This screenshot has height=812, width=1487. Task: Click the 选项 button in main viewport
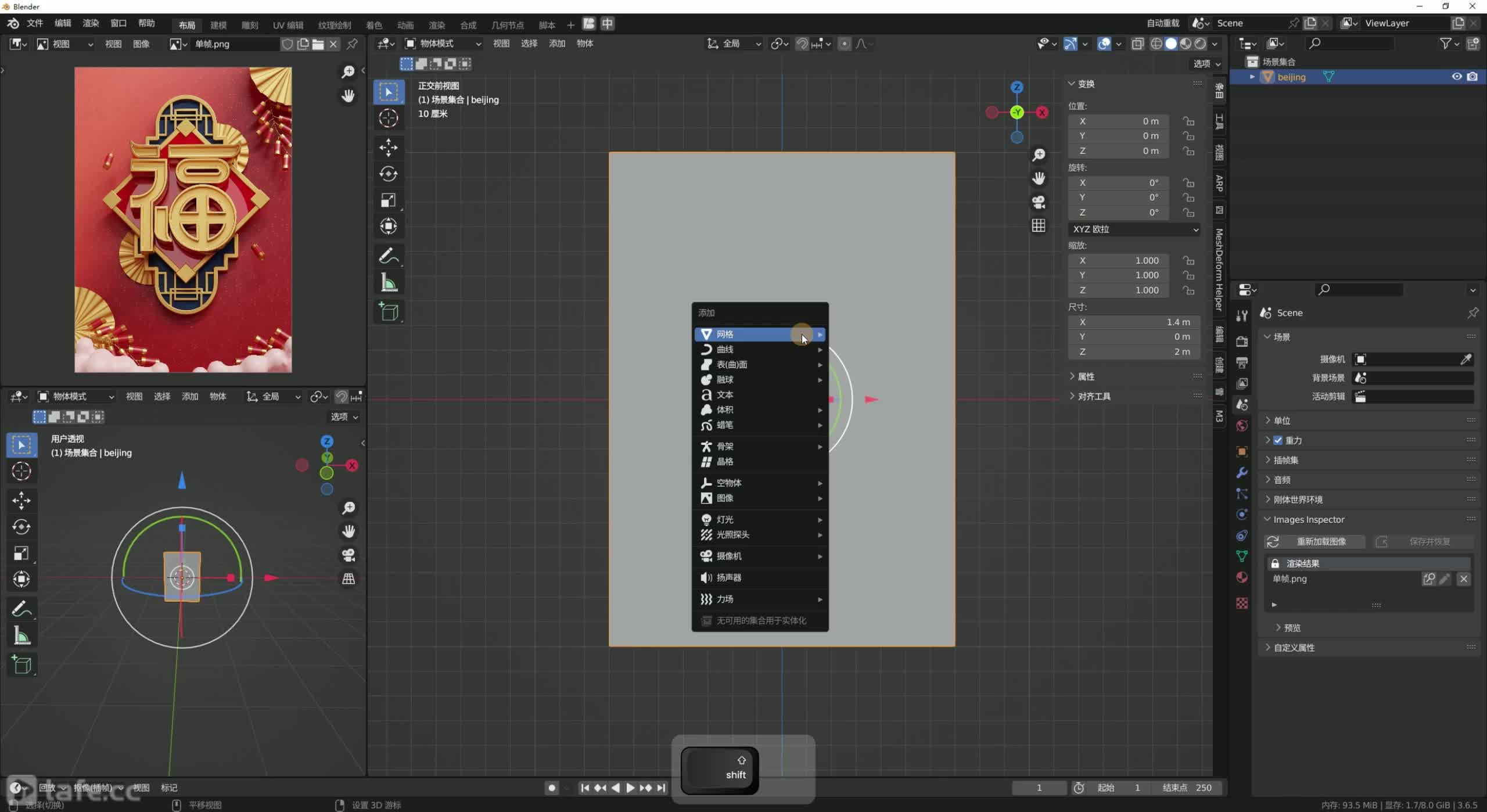[x=1207, y=64]
